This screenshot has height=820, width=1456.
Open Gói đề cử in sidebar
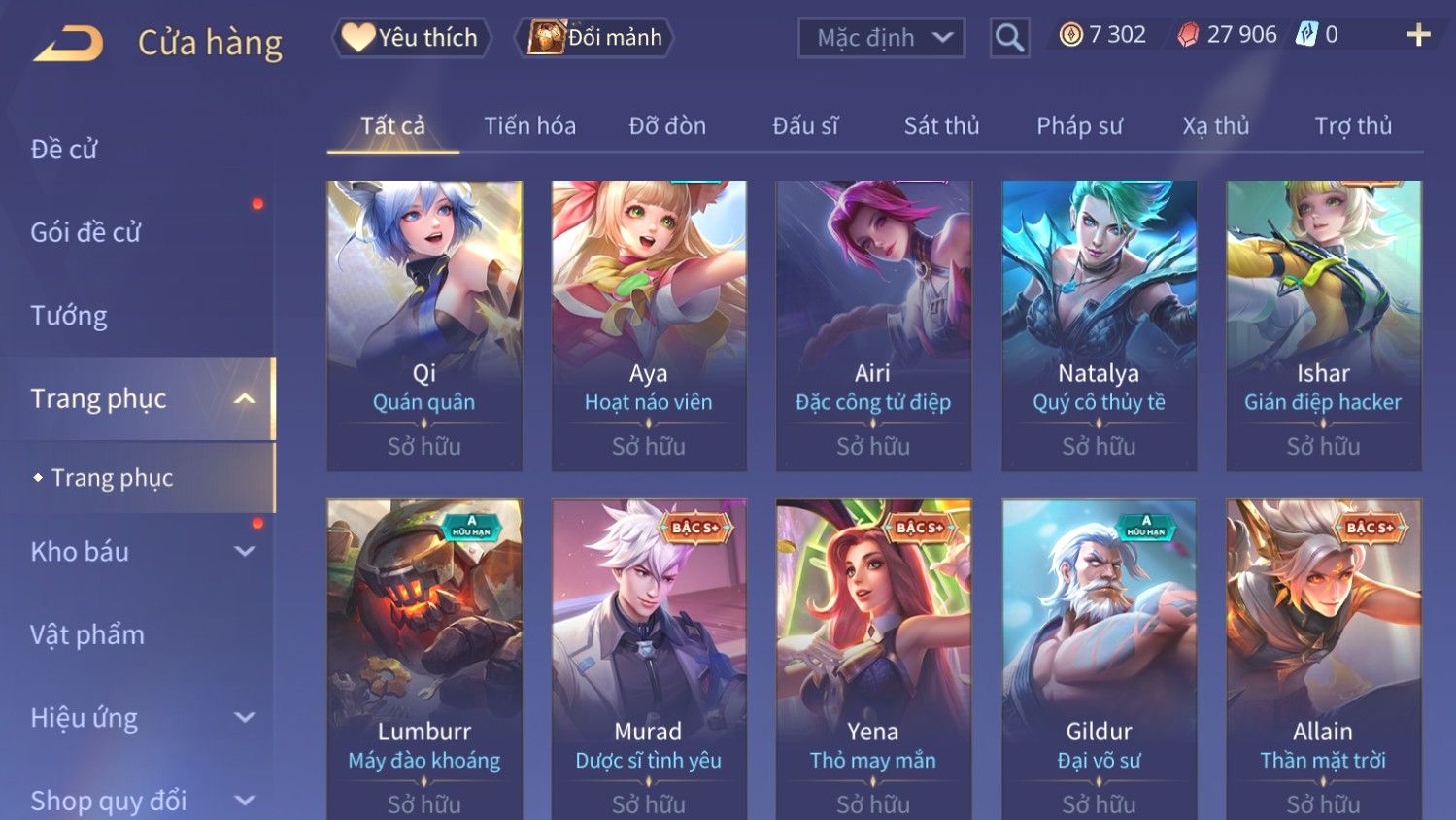tap(85, 231)
